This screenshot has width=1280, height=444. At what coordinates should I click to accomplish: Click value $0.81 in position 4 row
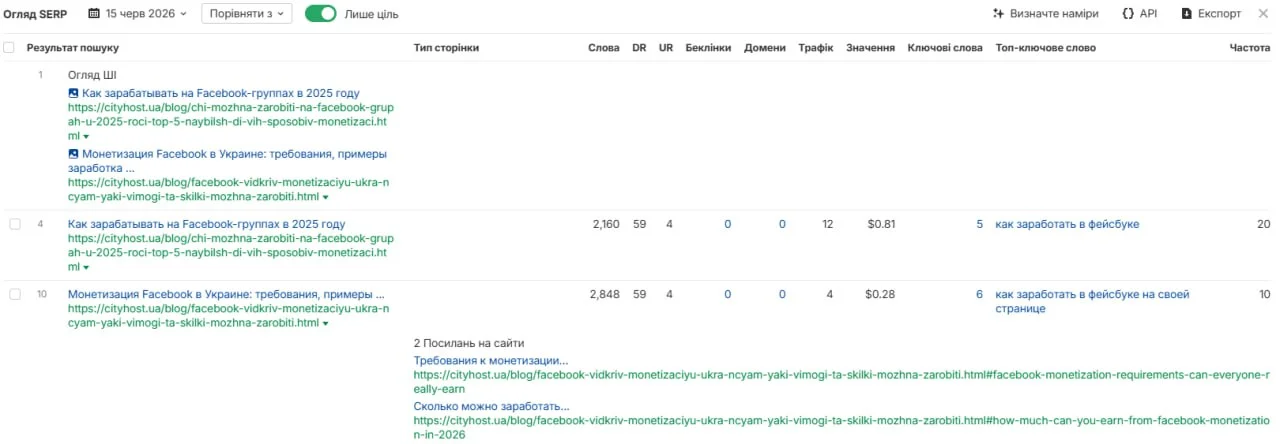[x=880, y=224]
